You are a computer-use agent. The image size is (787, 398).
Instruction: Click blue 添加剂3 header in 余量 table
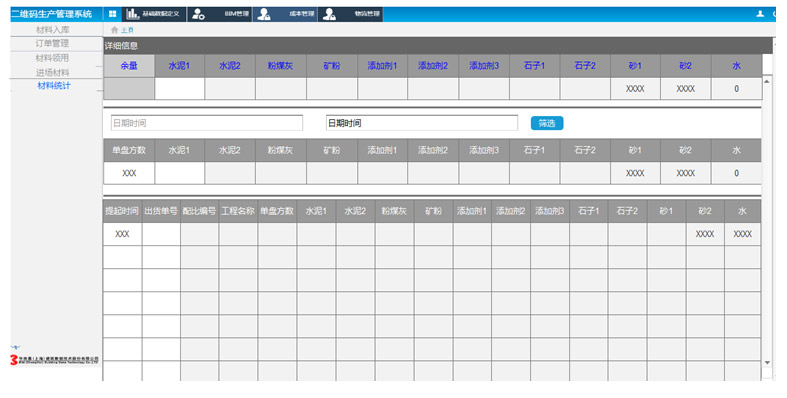[x=484, y=66]
